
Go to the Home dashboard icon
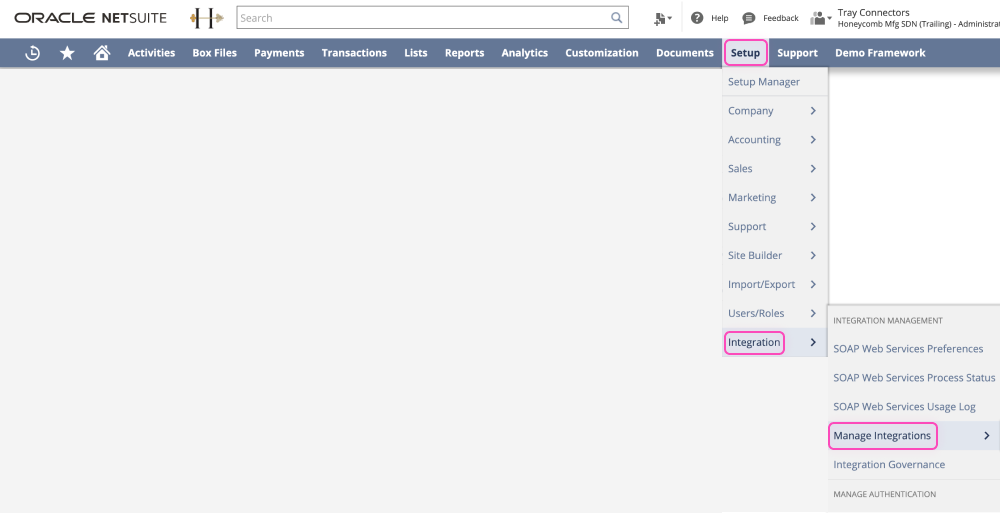pyautogui.click(x=101, y=53)
